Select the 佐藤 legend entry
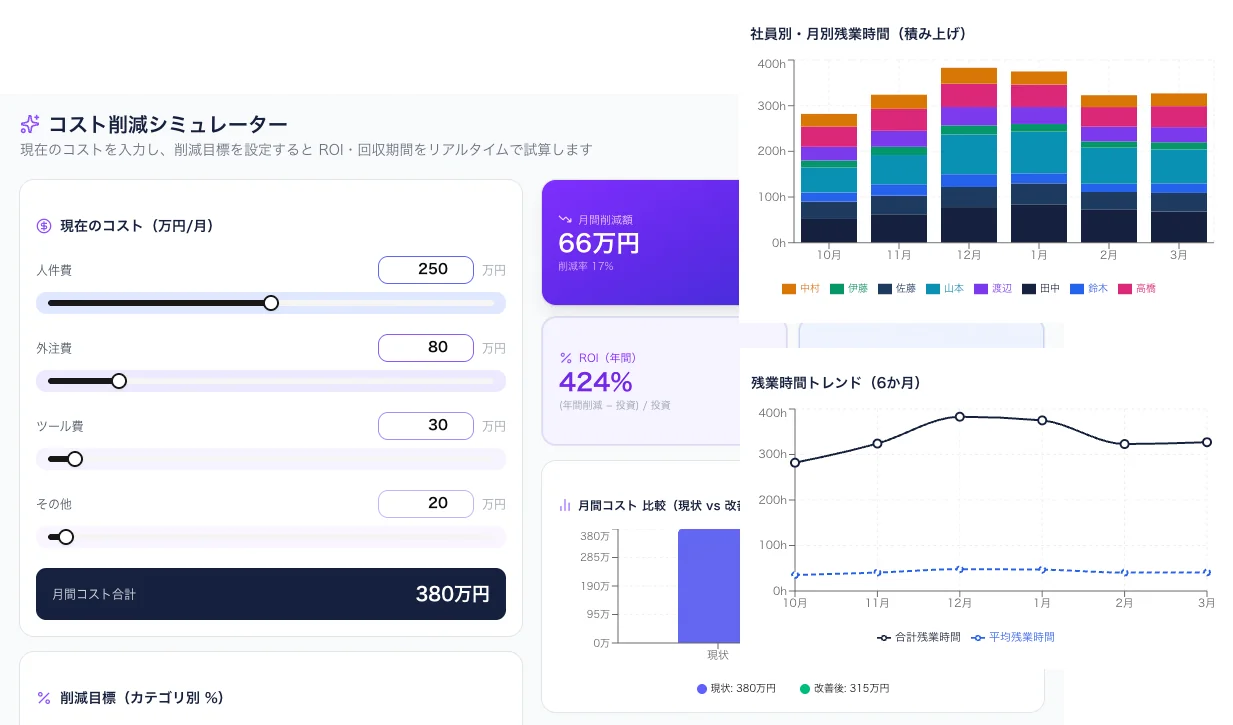Viewport: 1233px width, 725px height. point(897,289)
